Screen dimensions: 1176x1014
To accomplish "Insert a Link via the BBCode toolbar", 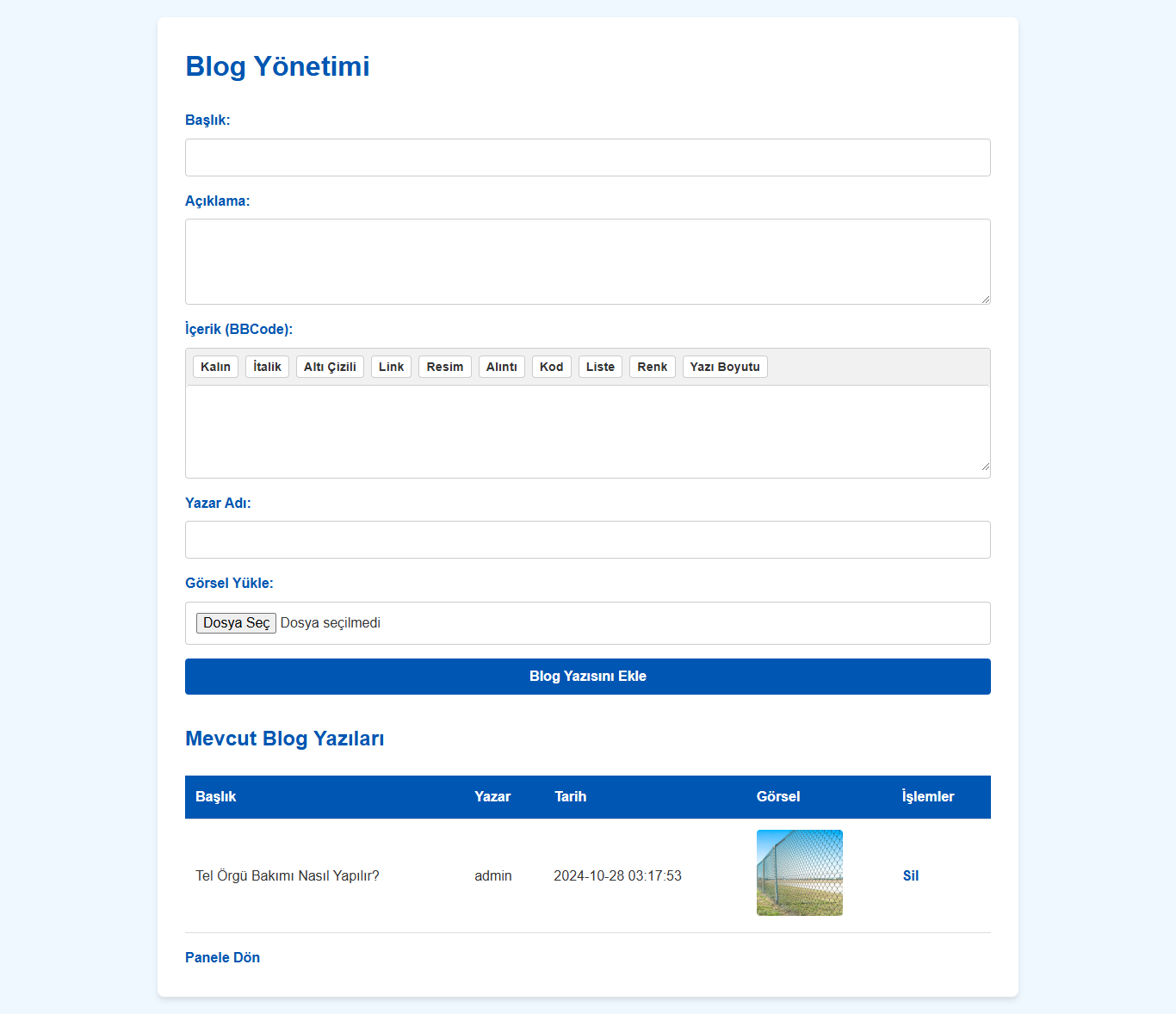I will coord(391,367).
